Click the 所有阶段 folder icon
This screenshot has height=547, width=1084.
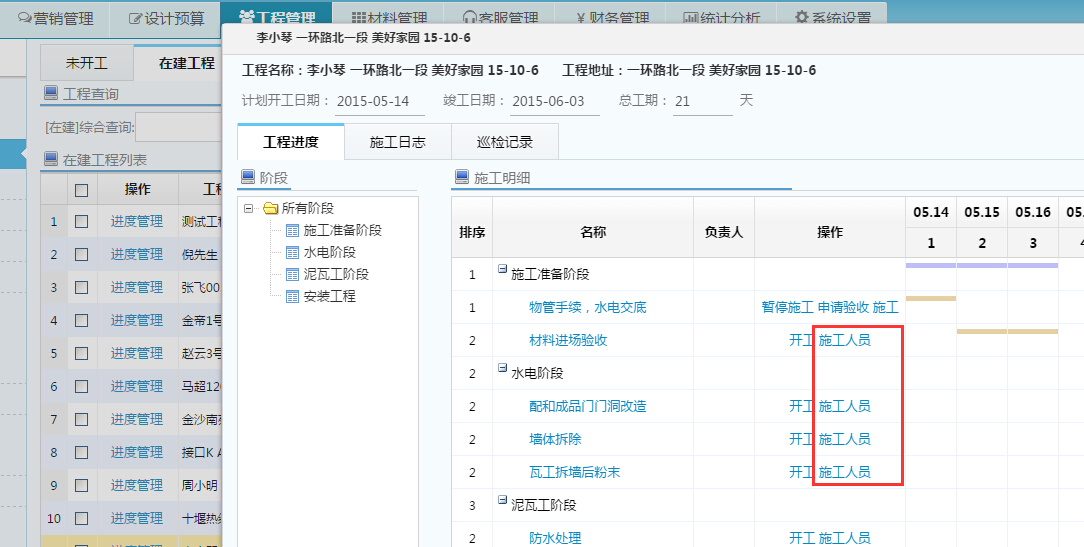click(x=270, y=209)
